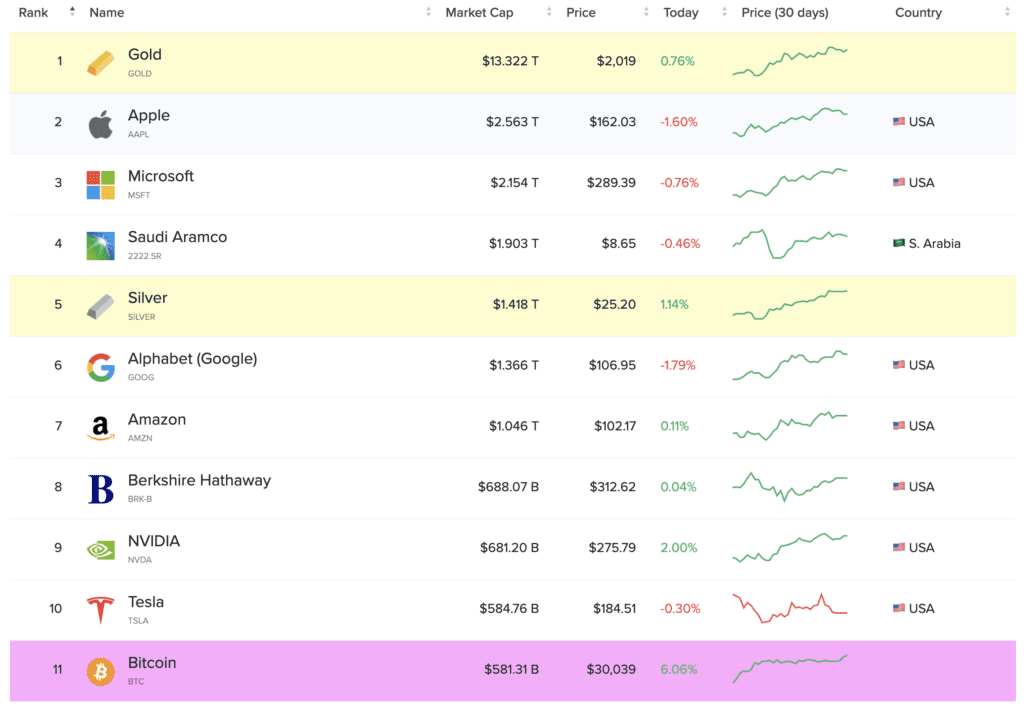The width and height of the screenshot is (1024, 707).
Task: Click Bitcoin's price $30,039
Action: point(611,669)
